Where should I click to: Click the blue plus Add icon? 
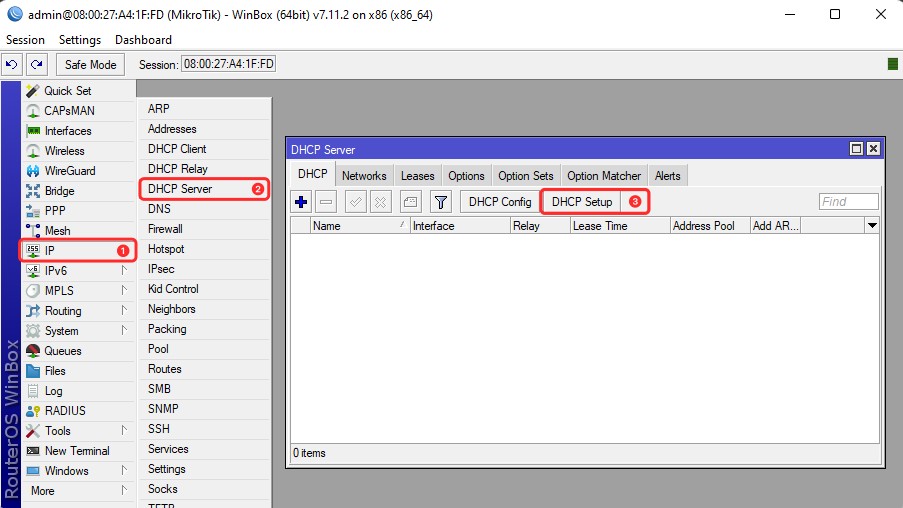coord(301,202)
